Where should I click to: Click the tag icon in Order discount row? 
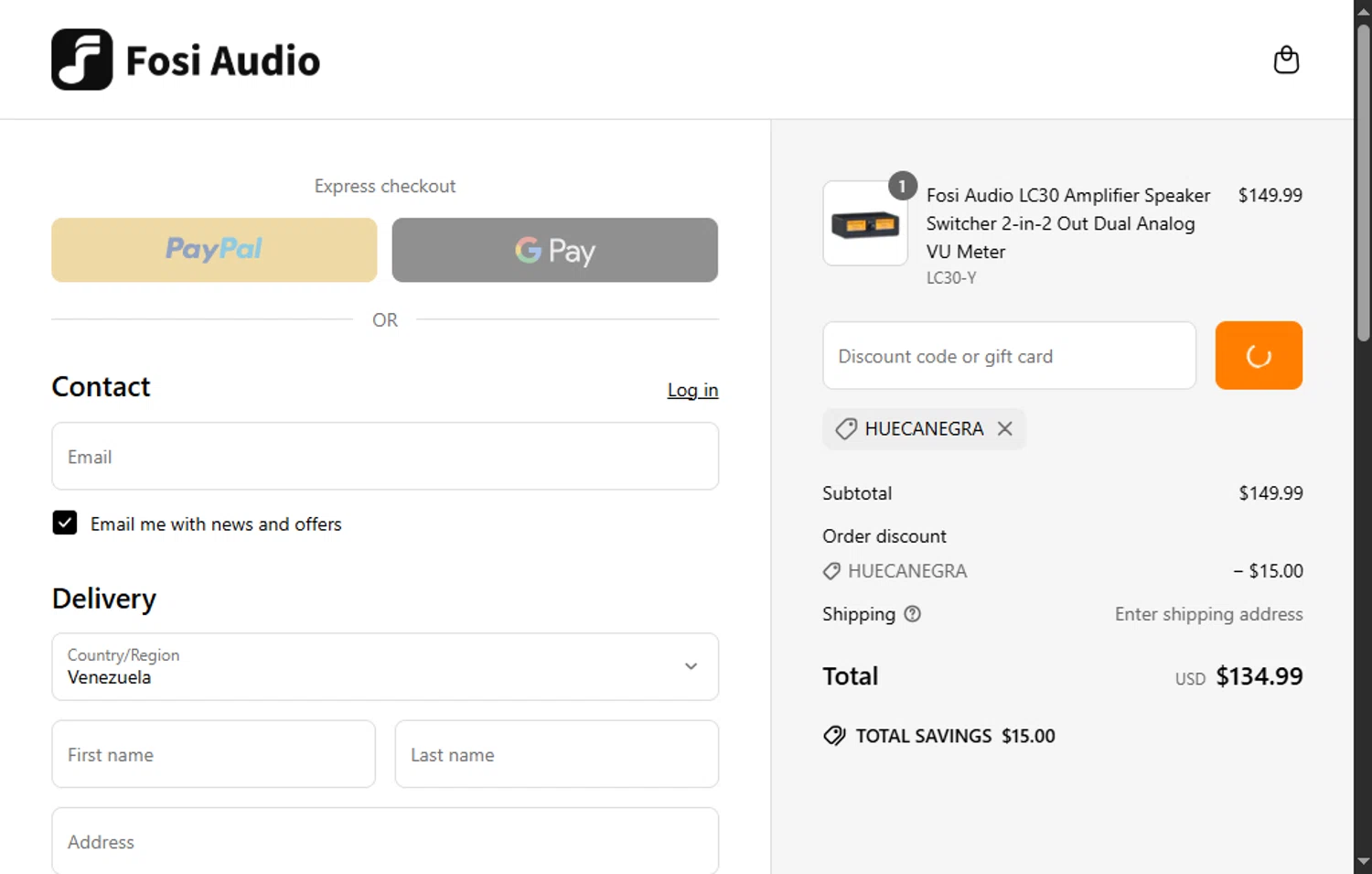pos(831,571)
